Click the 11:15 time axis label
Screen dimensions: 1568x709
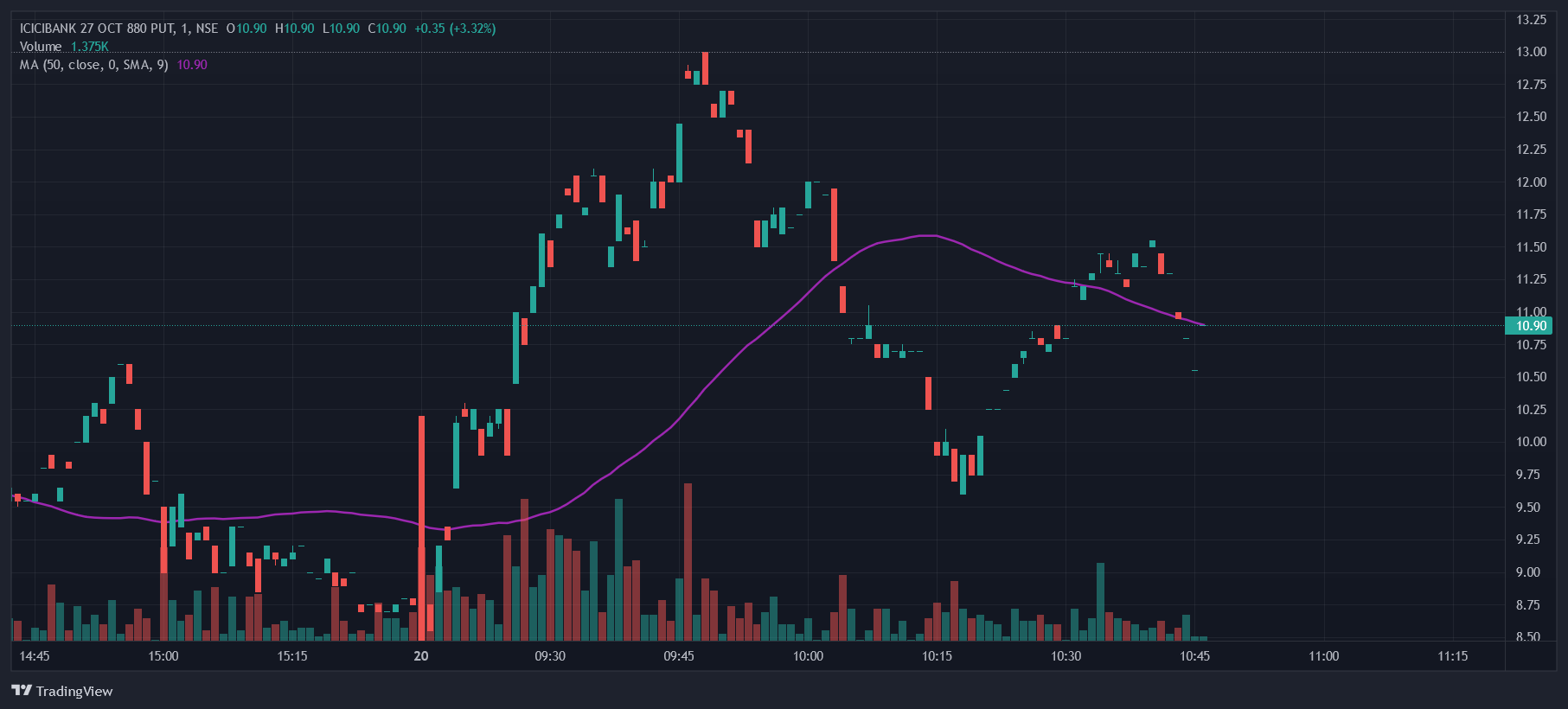coord(1453,656)
